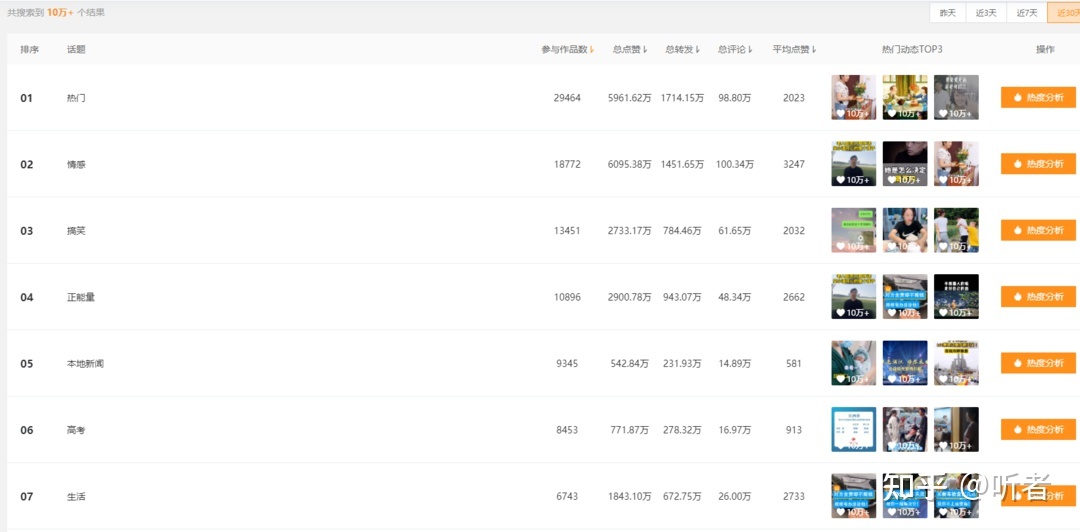Image resolution: width=1080 pixels, height=532 pixels.
Task: Select the 近7天 time range tab
Action: click(x=1027, y=13)
